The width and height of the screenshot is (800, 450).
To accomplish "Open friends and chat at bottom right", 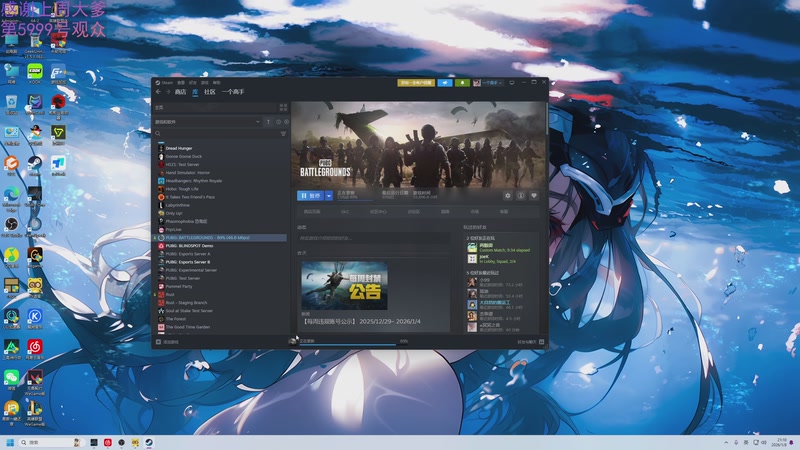I will pos(531,342).
